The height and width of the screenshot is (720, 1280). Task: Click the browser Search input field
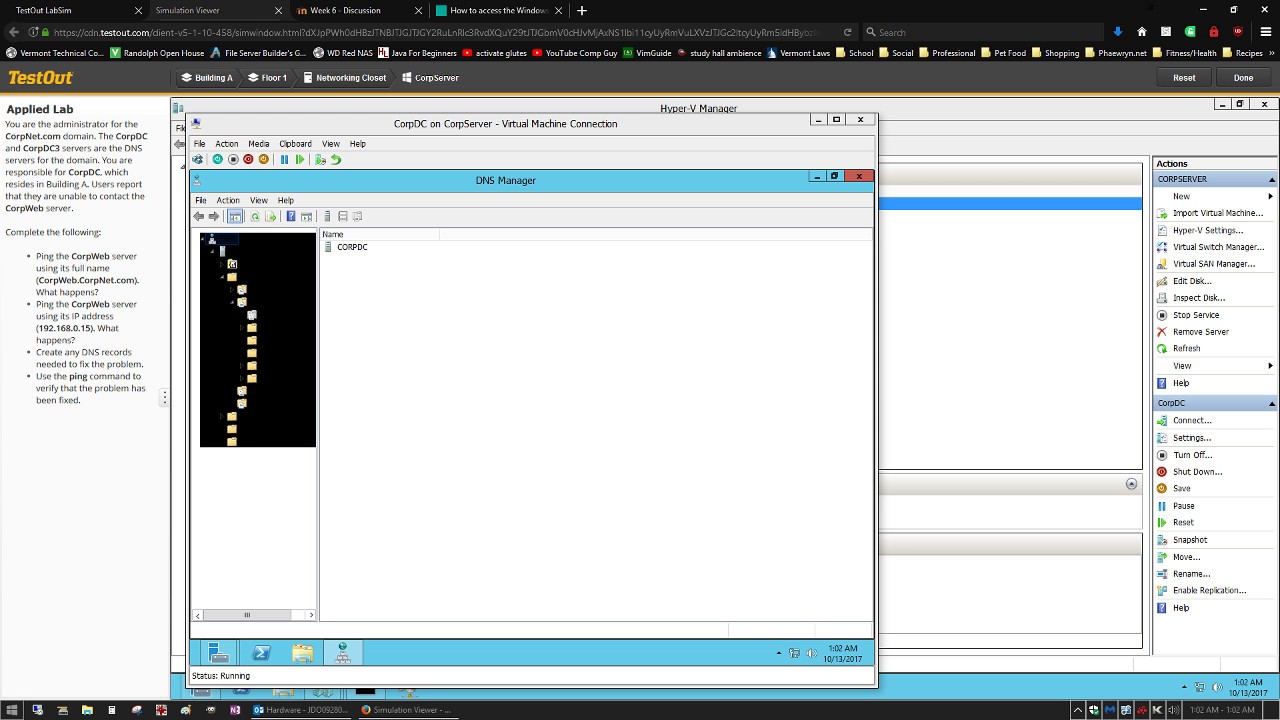pyautogui.click(x=983, y=32)
